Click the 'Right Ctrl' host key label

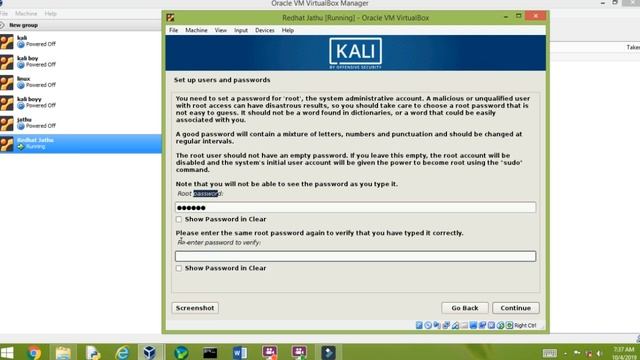(525, 325)
